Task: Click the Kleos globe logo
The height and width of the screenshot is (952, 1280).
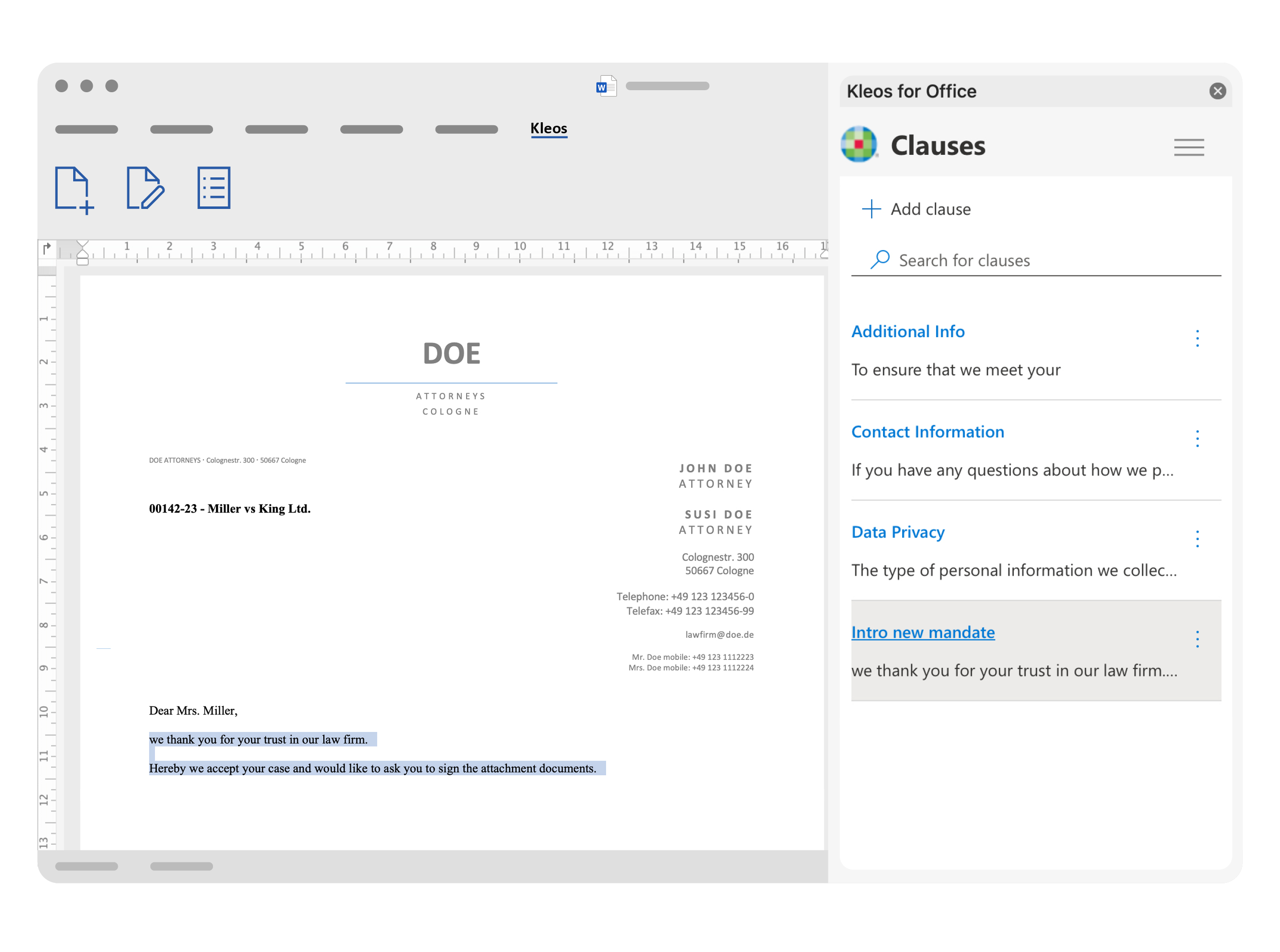Action: point(859,144)
